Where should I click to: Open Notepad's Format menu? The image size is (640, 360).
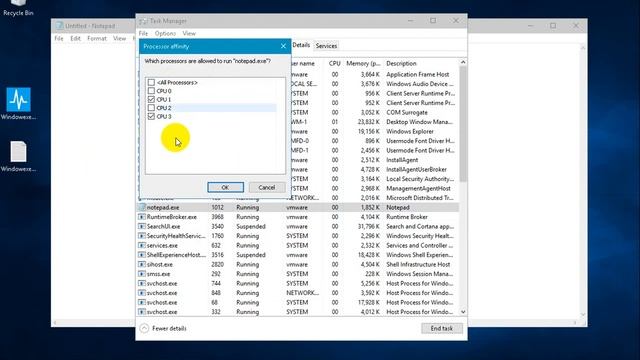click(x=97, y=38)
